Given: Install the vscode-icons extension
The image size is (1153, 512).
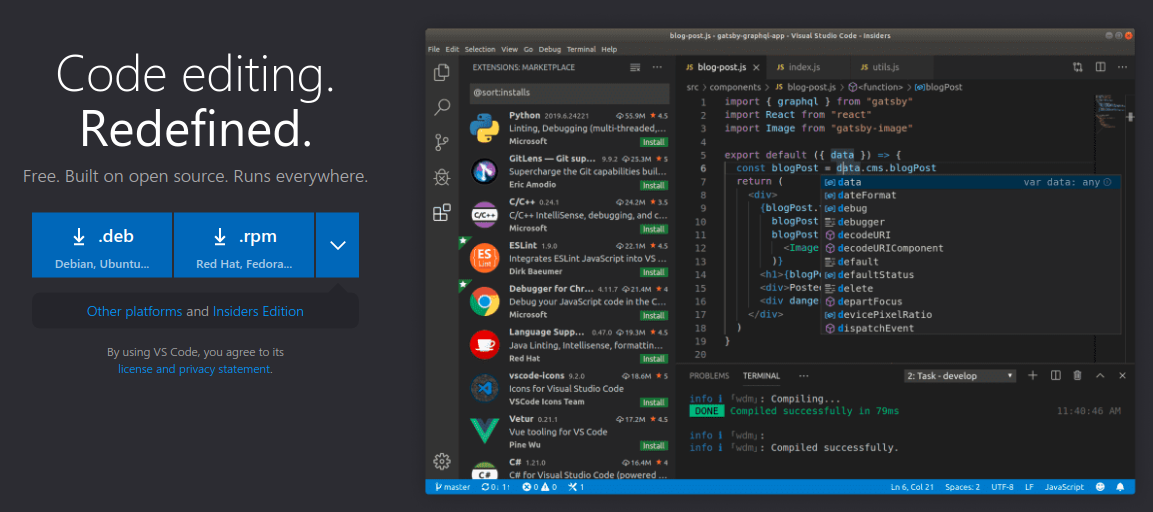Looking at the screenshot, I should tap(654, 402).
